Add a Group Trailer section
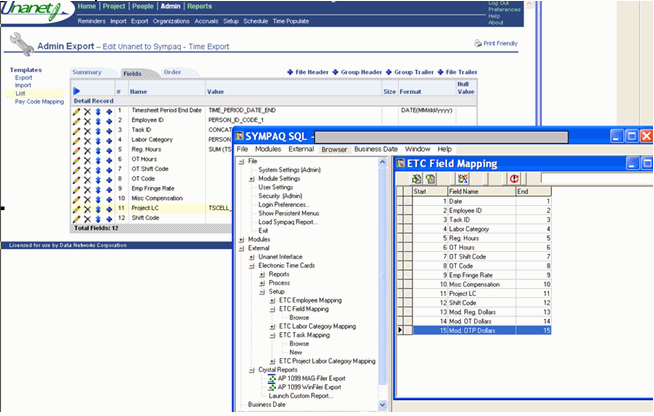Image resolution: width=654 pixels, height=416 pixels. coord(410,72)
